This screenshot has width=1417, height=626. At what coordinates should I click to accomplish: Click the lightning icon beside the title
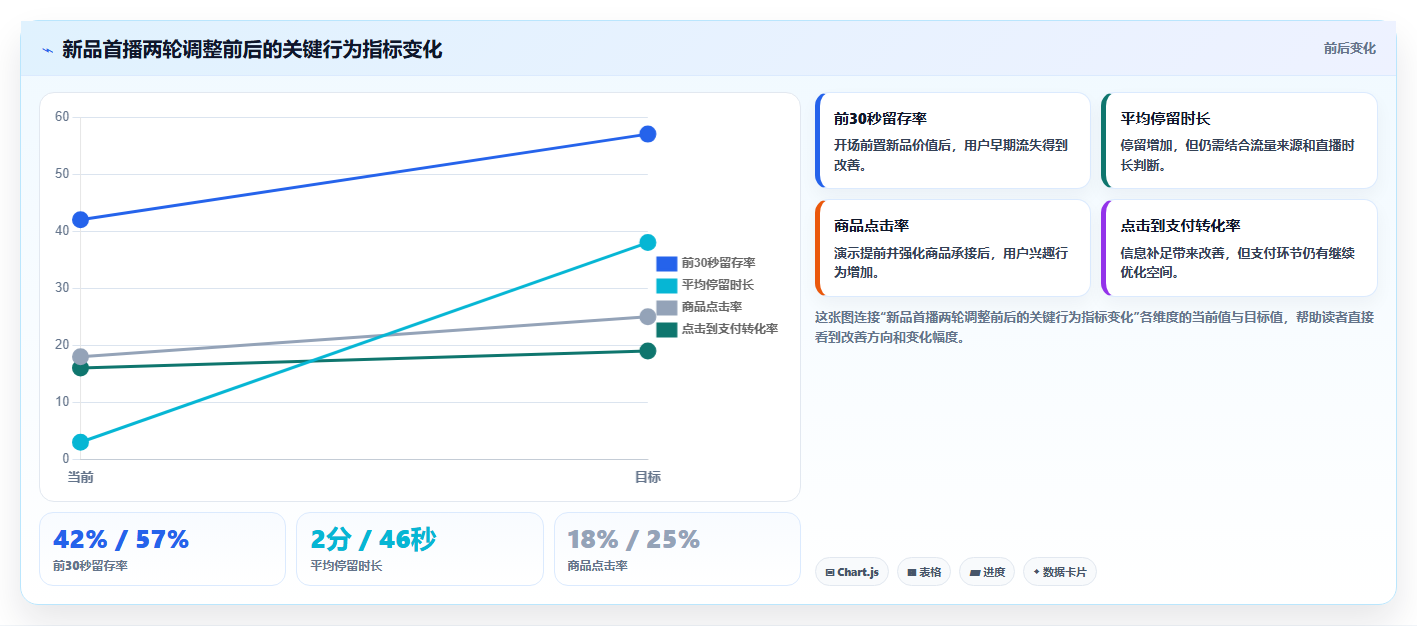coord(47,50)
